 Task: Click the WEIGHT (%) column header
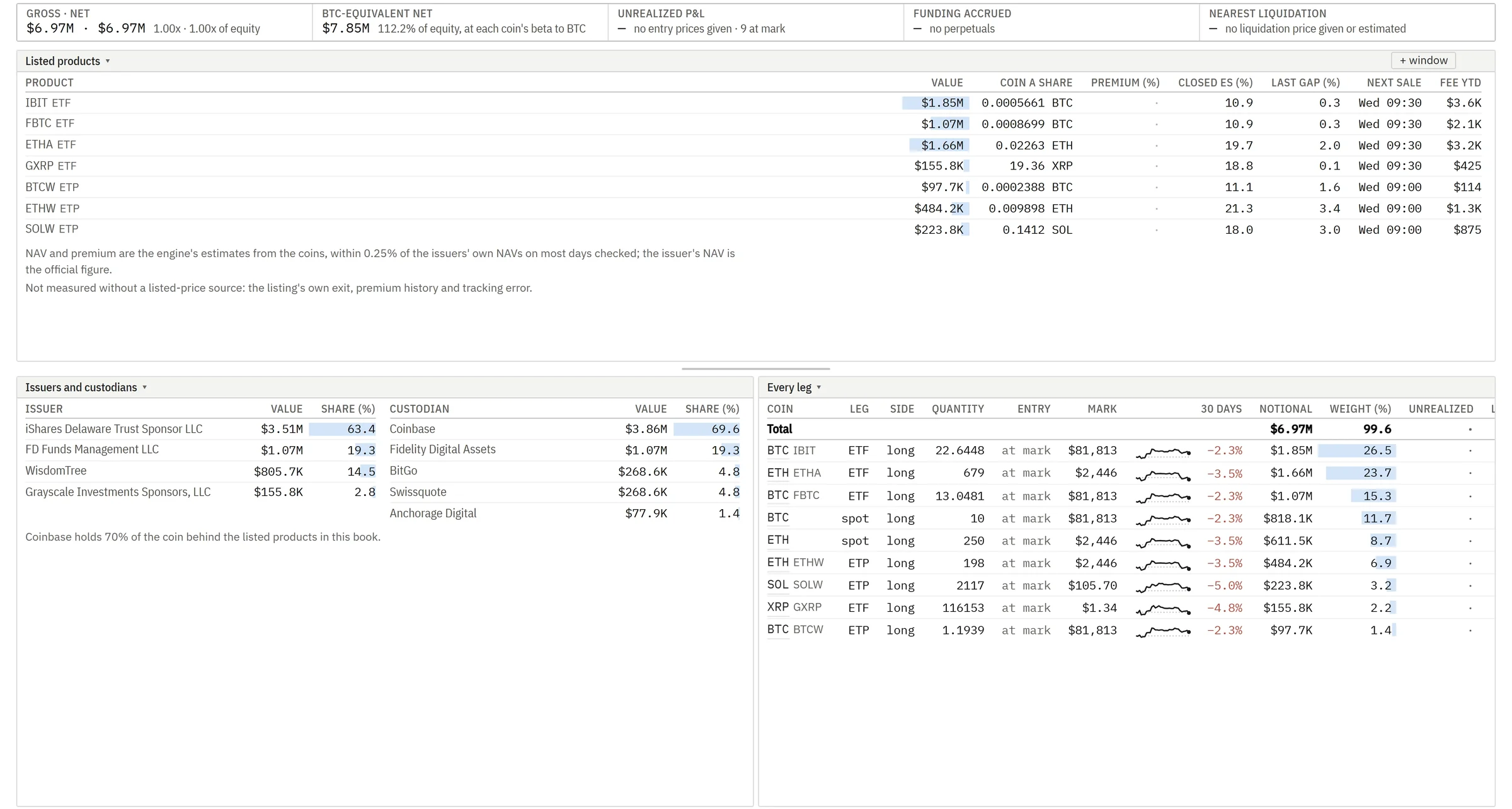click(x=1360, y=409)
